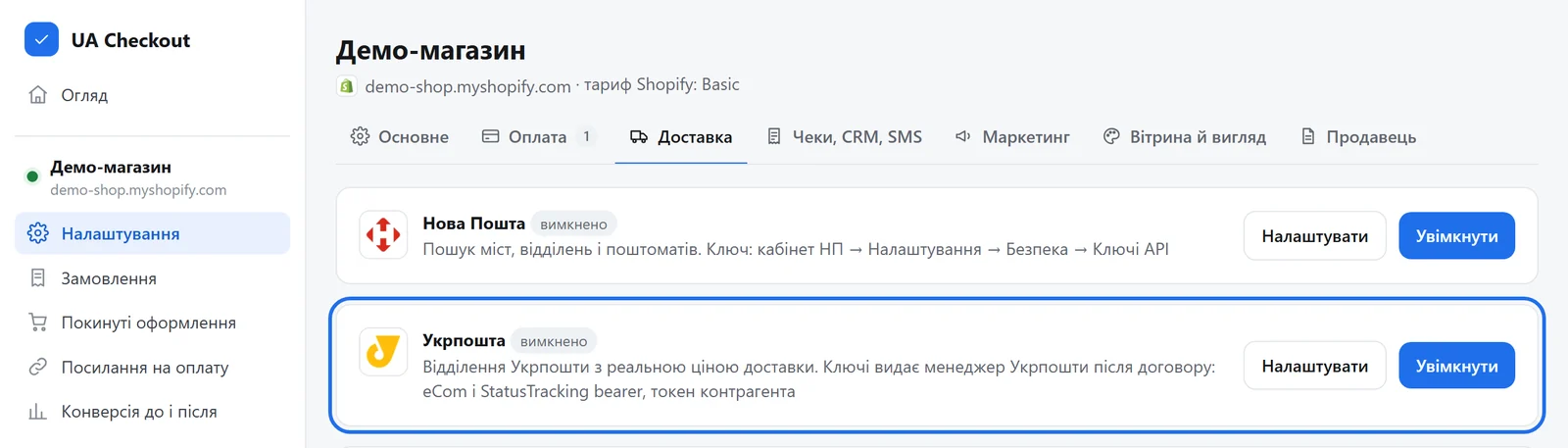
Task: Click the вимкнено badge next to Укрпошта
Action: 554,341
